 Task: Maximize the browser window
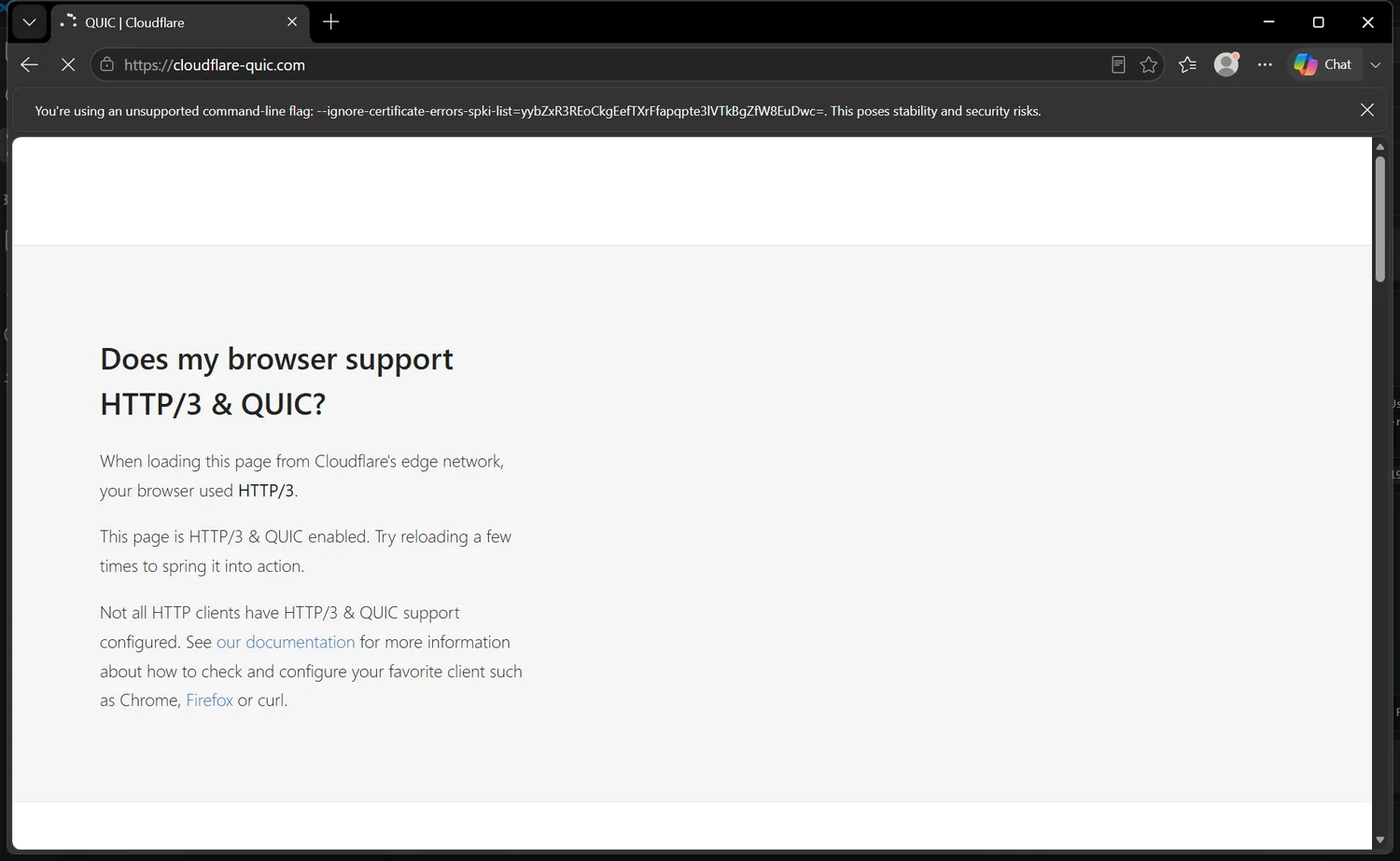click(1318, 22)
